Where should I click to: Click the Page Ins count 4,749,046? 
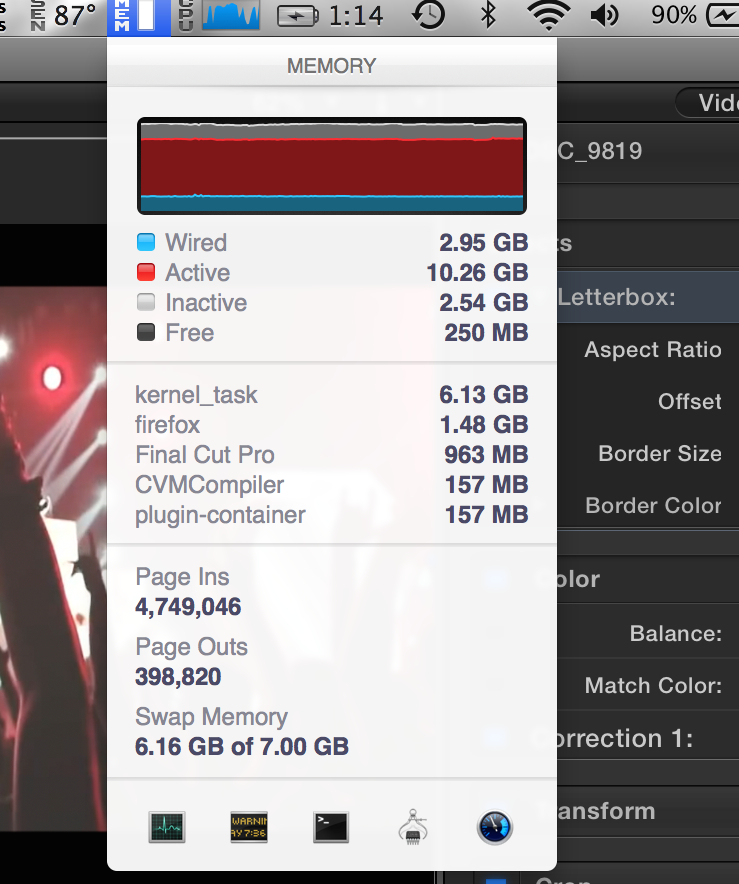(x=188, y=607)
